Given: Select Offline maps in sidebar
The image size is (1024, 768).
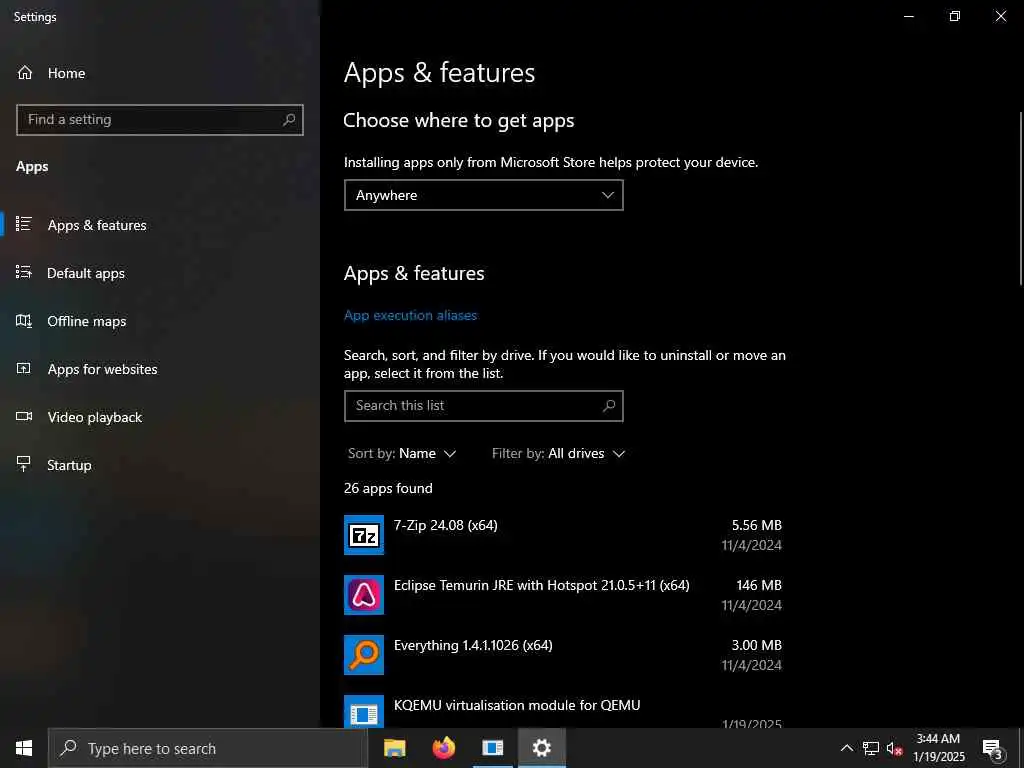Looking at the screenshot, I should point(160,321).
